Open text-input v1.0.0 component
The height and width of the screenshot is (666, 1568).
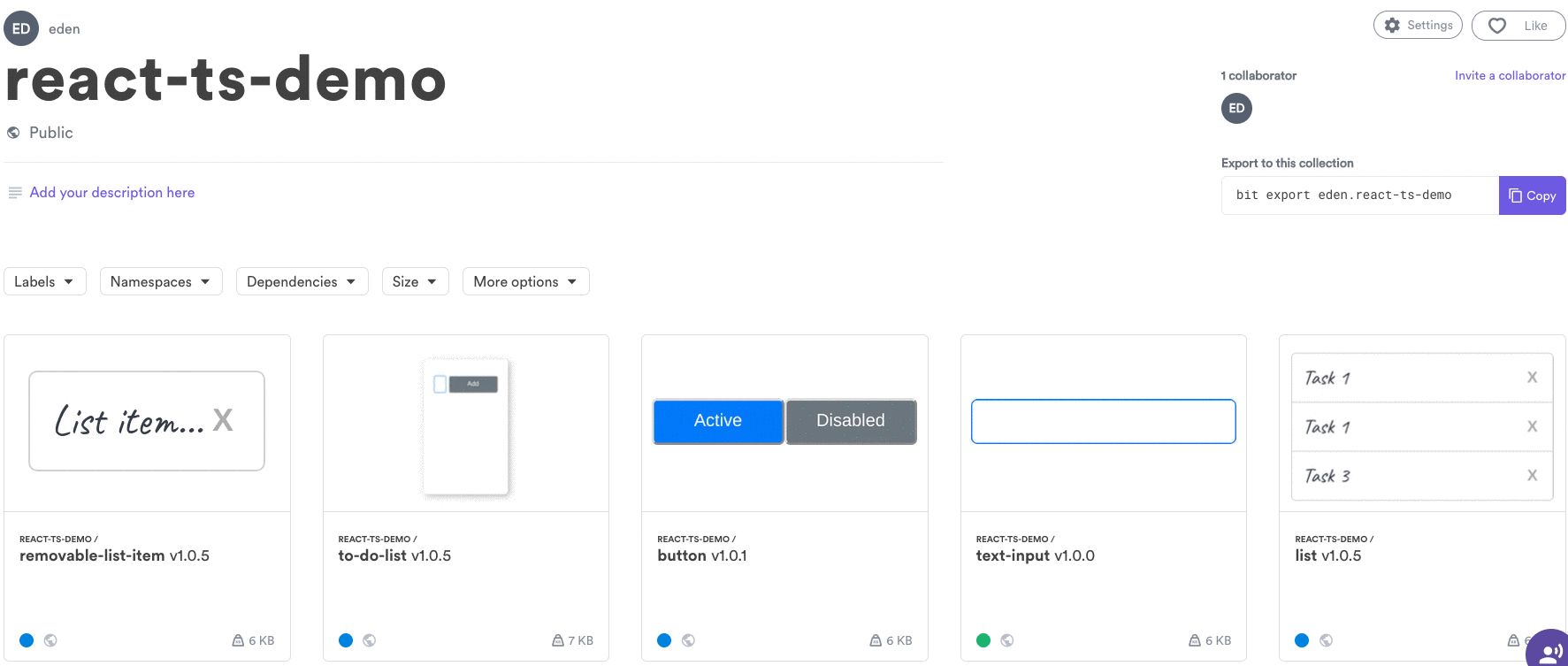1036,555
